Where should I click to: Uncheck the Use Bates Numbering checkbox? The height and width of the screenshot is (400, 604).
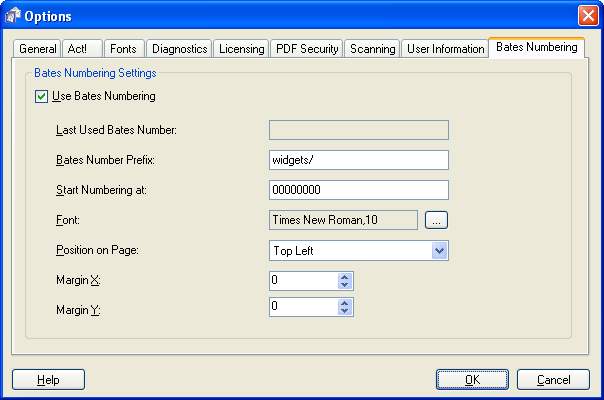(41, 97)
